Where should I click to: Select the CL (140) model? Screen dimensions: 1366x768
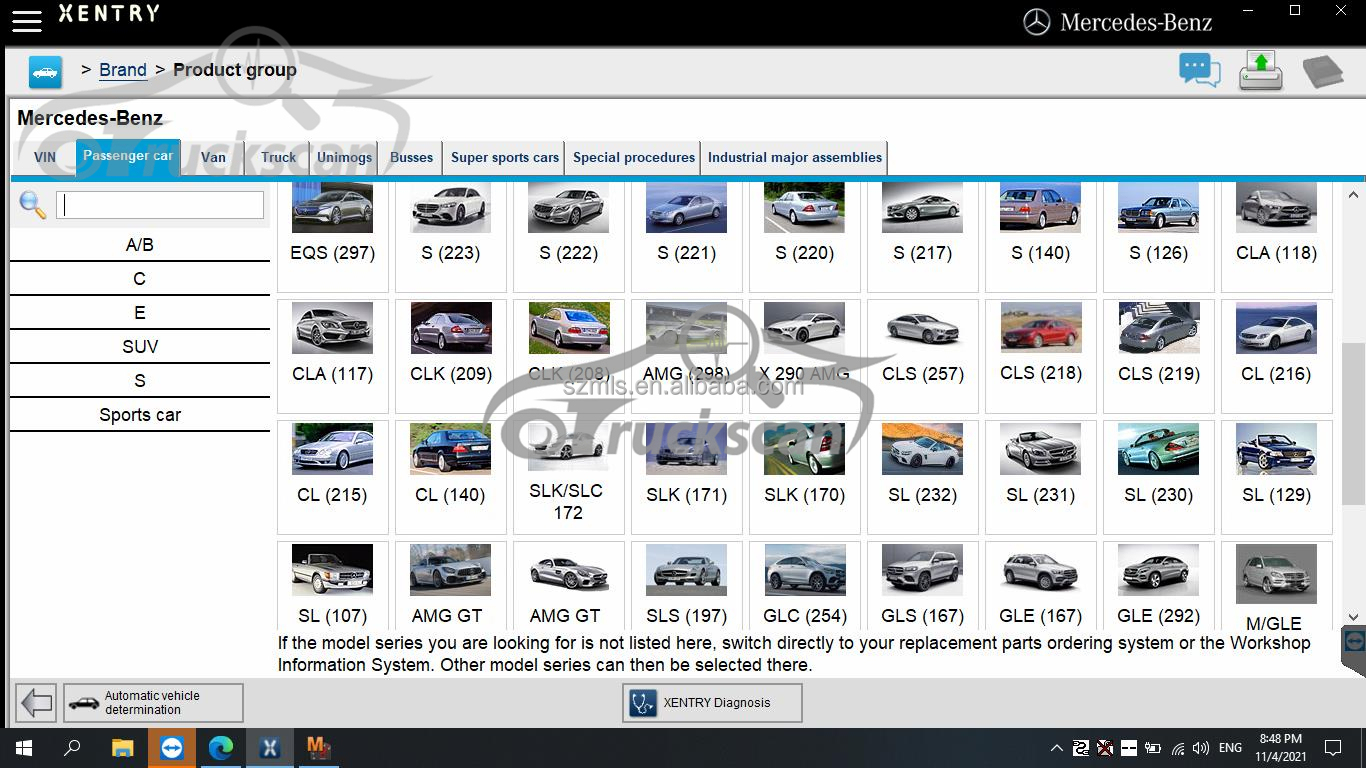451,477
